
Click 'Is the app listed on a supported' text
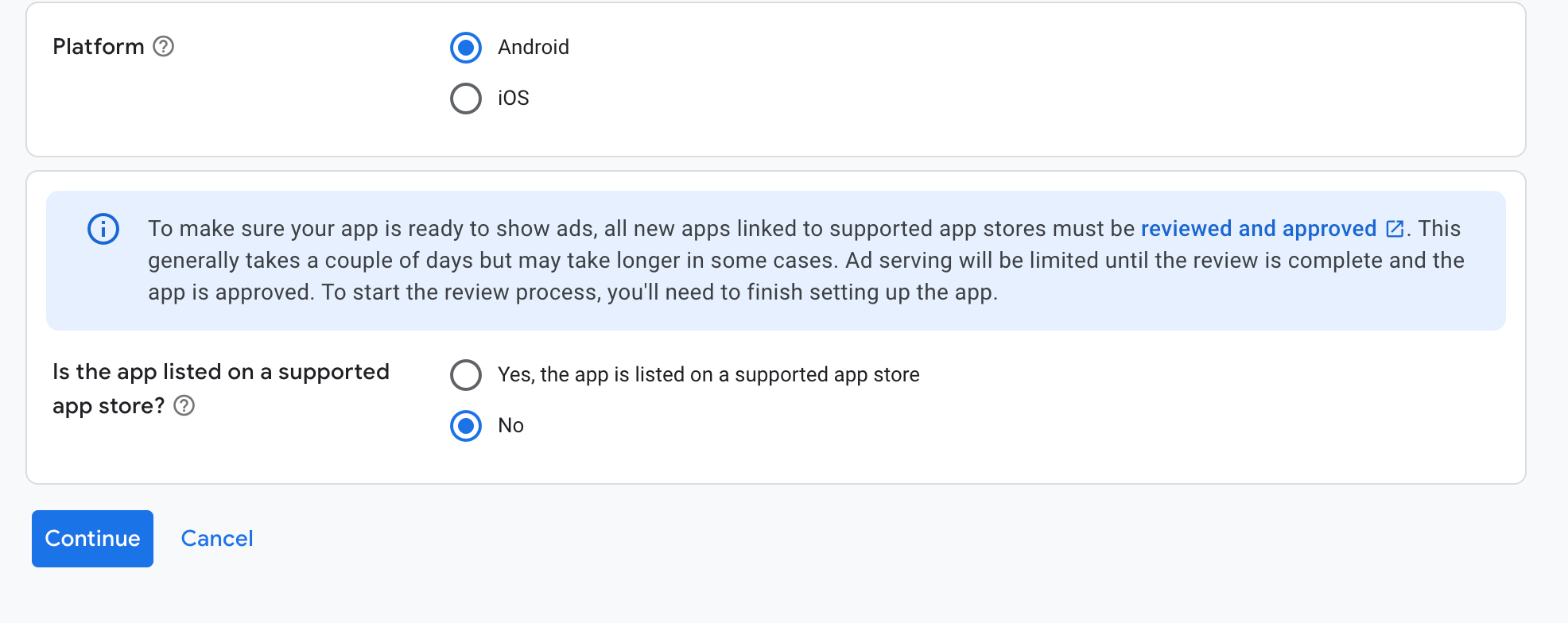click(221, 372)
